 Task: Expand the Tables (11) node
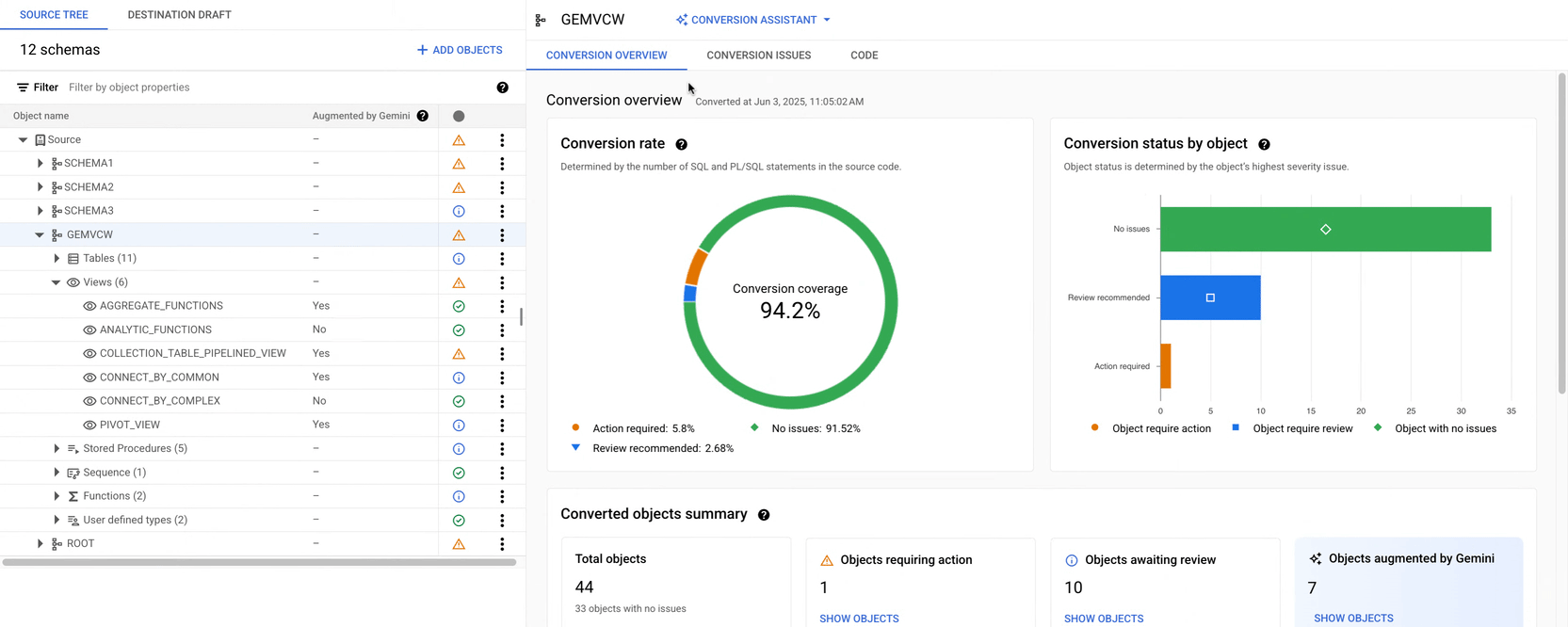tap(57, 259)
